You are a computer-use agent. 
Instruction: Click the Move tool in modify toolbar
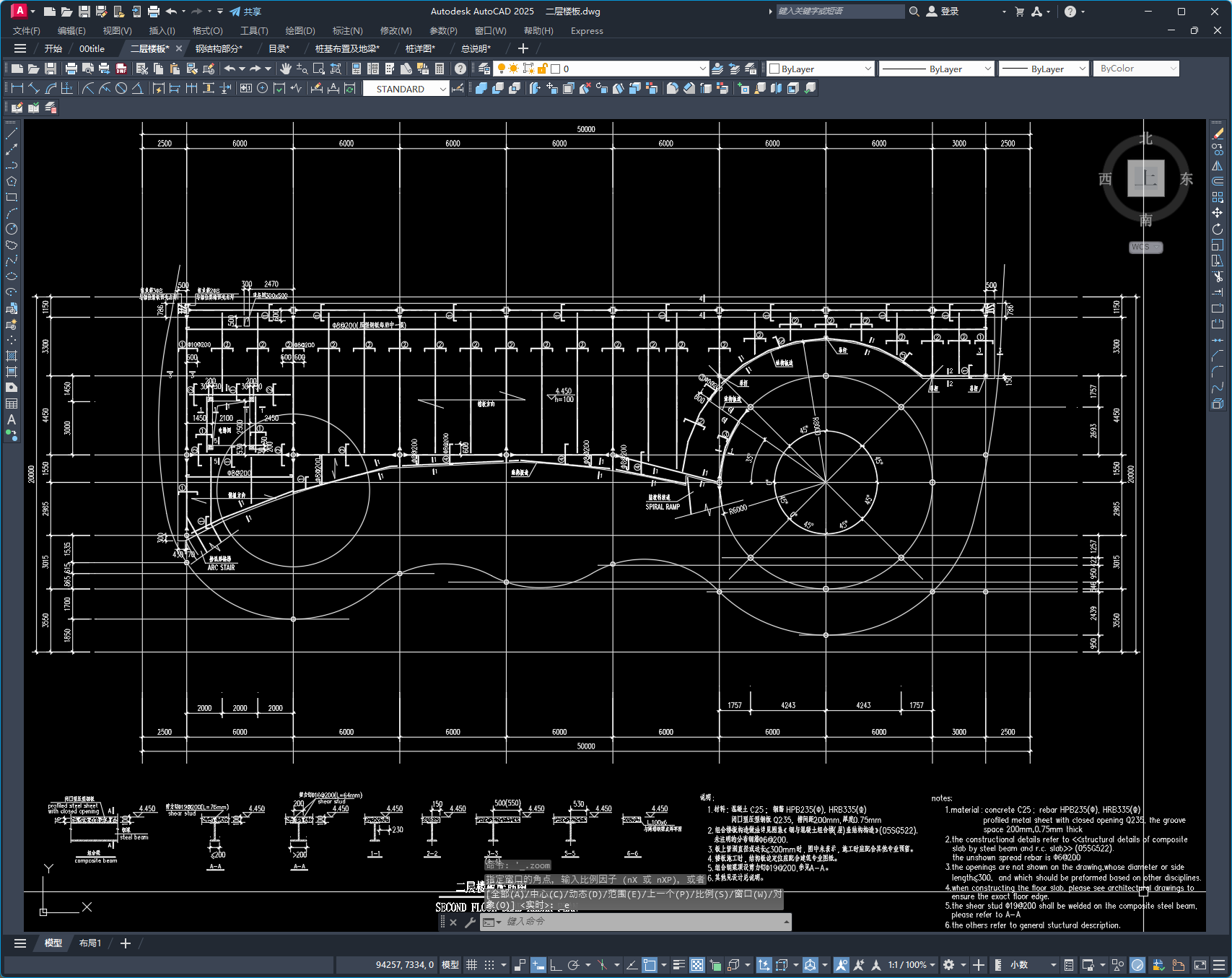[1218, 213]
